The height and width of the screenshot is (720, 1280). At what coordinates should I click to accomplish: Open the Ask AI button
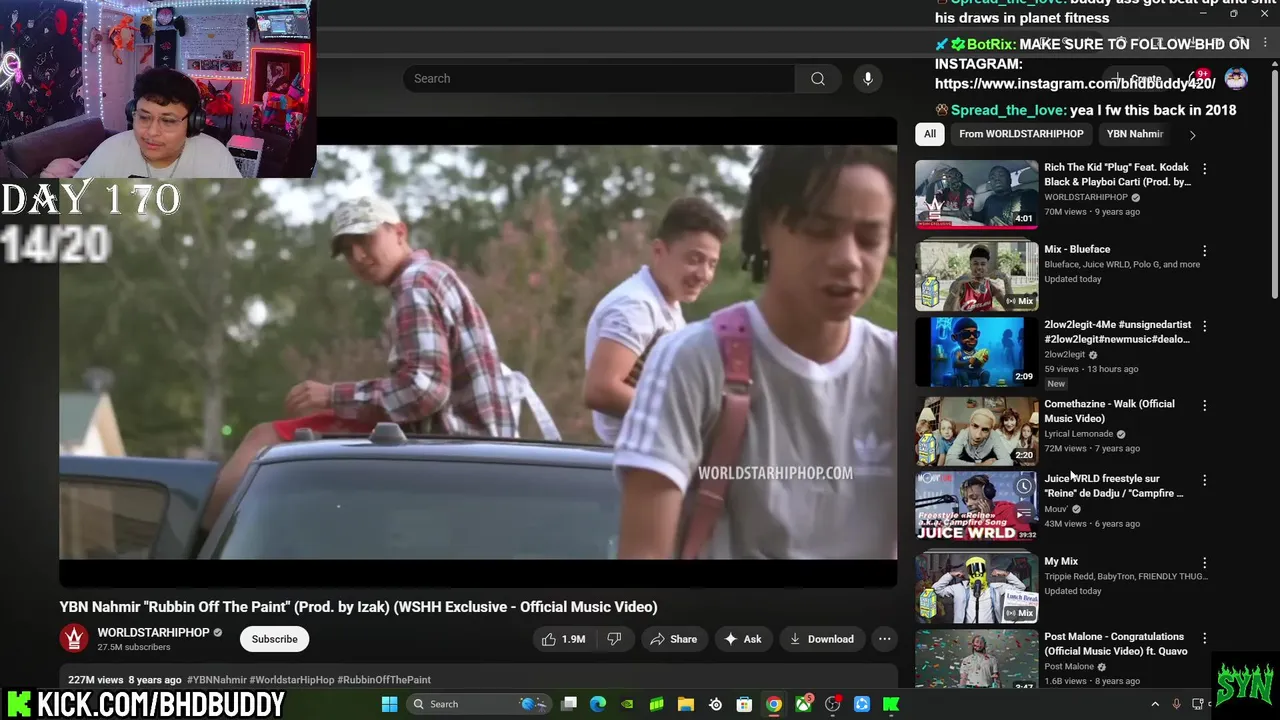point(742,639)
